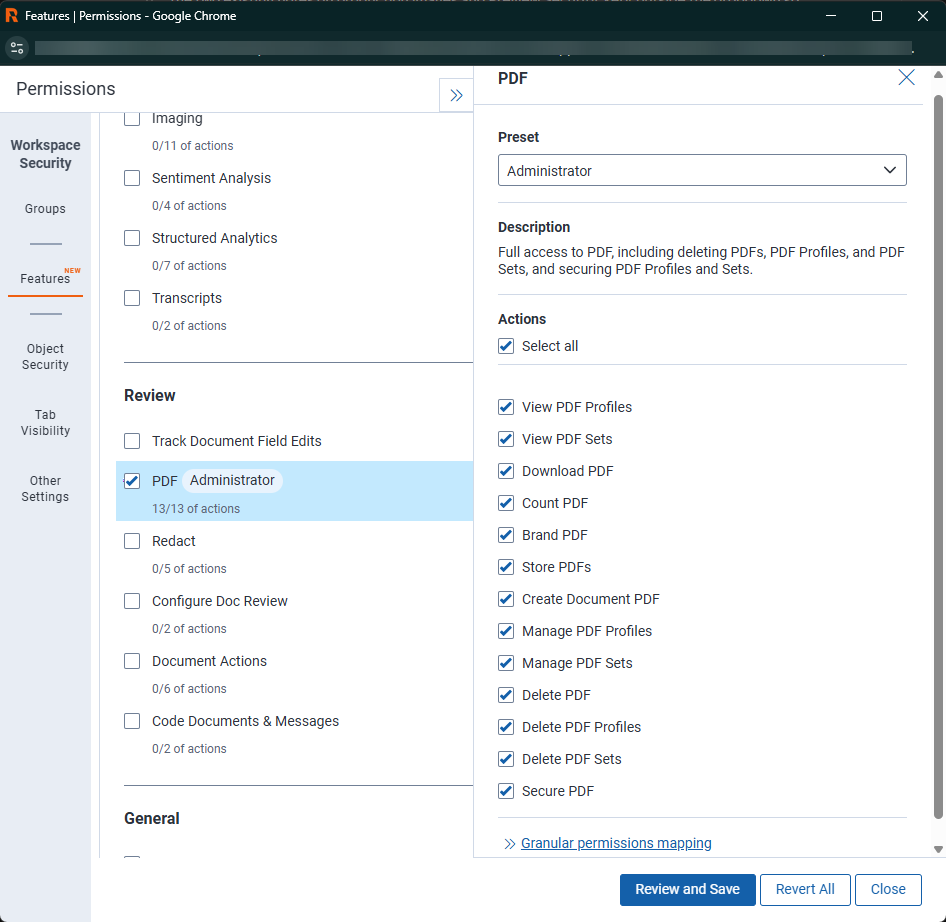Click the scrollbar up arrow in the PDF panel
946x922 pixels.
click(x=938, y=75)
